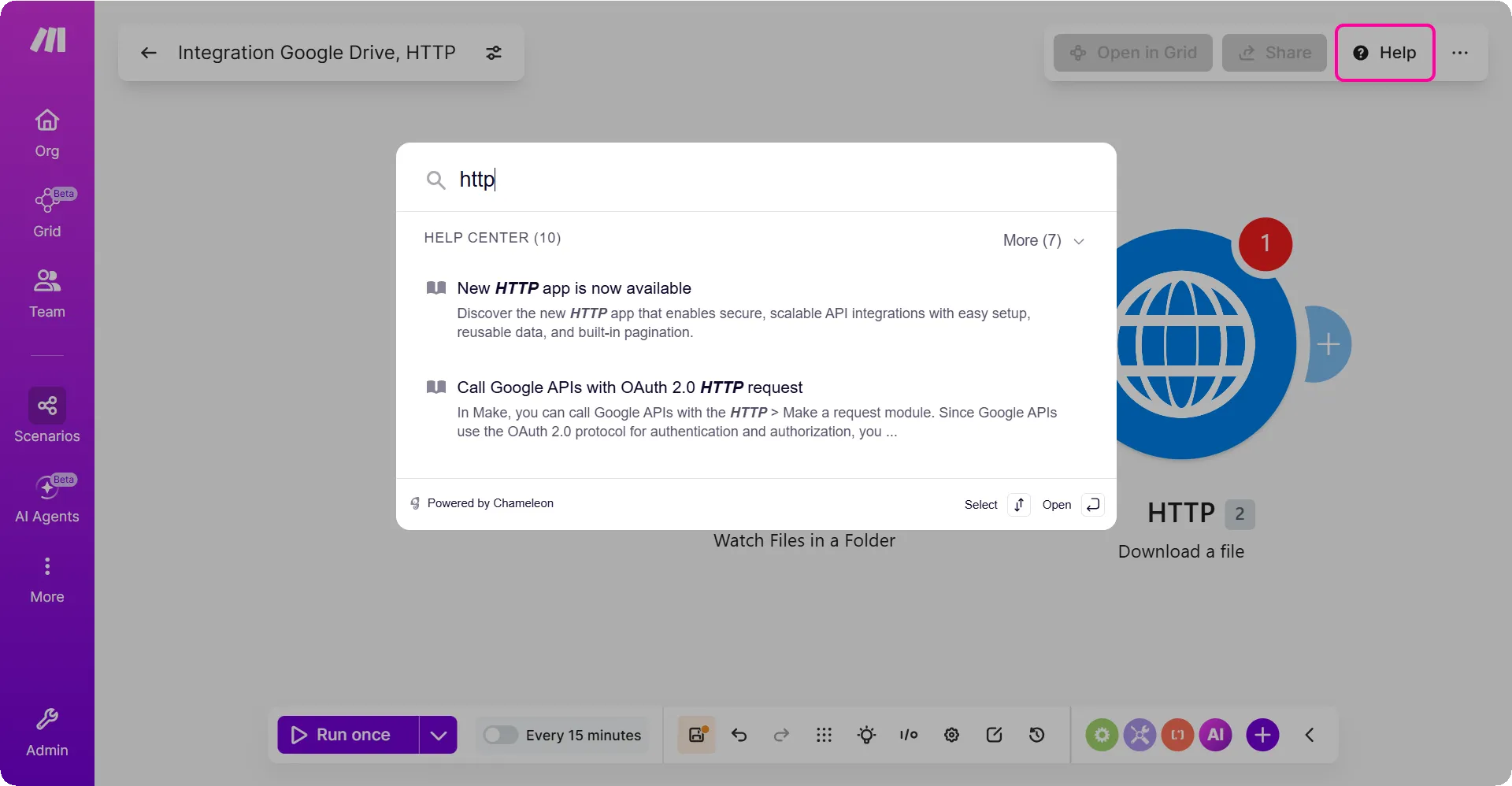Add a module after HTTP
Image resolution: width=1512 pixels, height=786 pixels.
click(x=1328, y=344)
